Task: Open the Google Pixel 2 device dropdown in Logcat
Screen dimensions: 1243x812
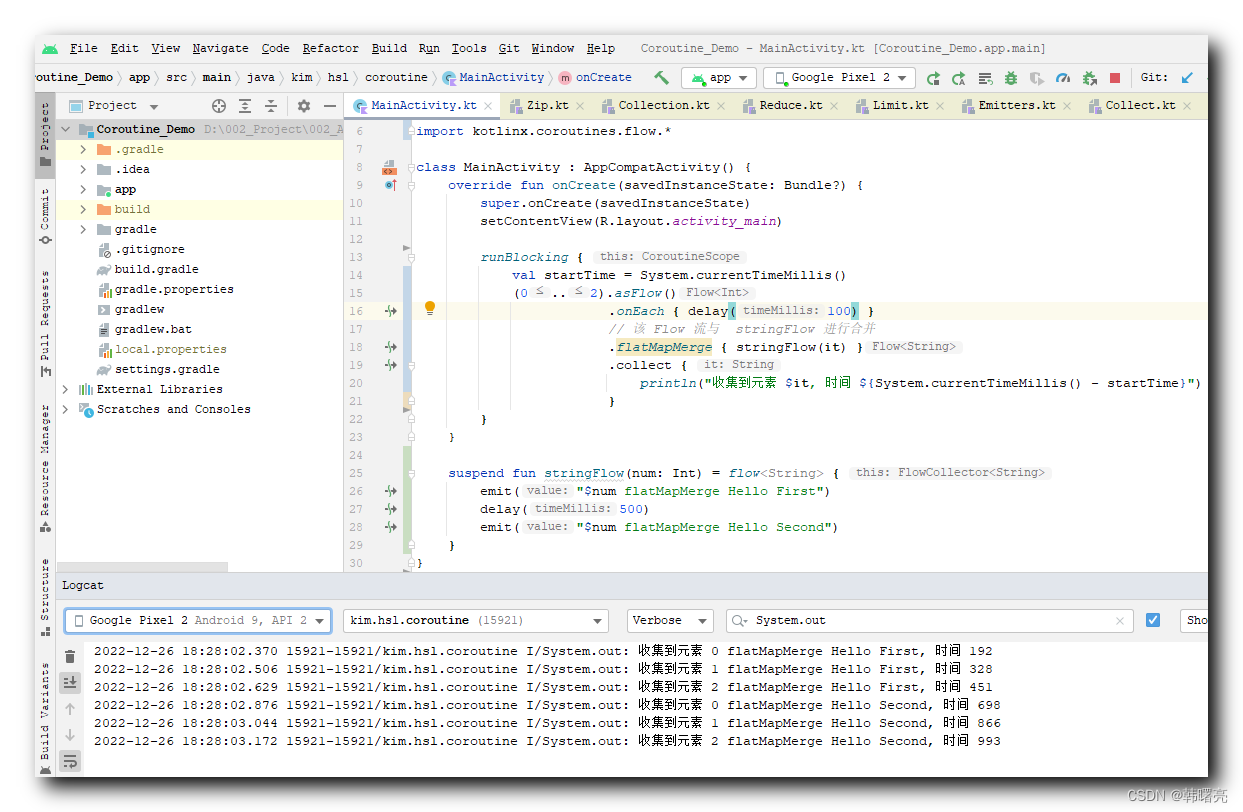Action: coord(197,620)
